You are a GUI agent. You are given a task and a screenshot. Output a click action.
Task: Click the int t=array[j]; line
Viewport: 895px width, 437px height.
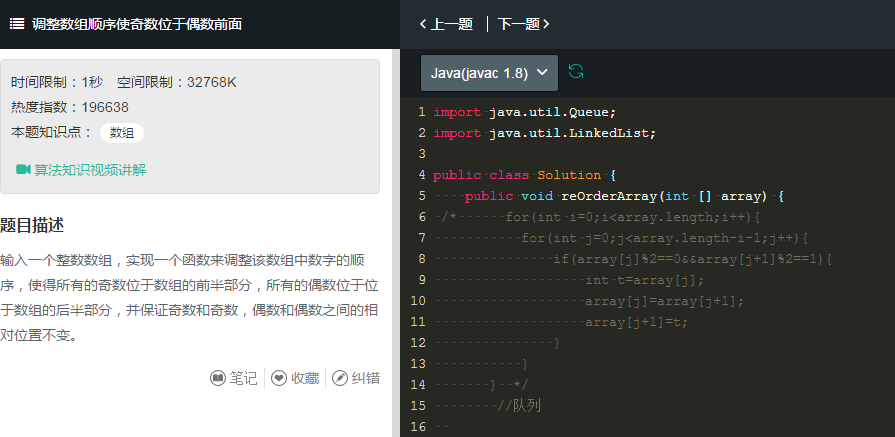pos(644,280)
